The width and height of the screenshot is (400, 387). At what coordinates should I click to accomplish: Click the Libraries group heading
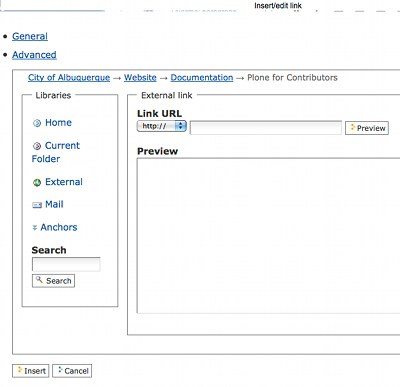53,95
